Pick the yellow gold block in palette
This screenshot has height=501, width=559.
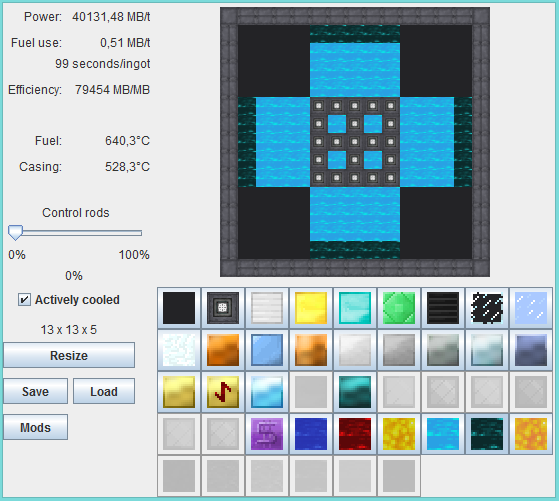(311, 308)
